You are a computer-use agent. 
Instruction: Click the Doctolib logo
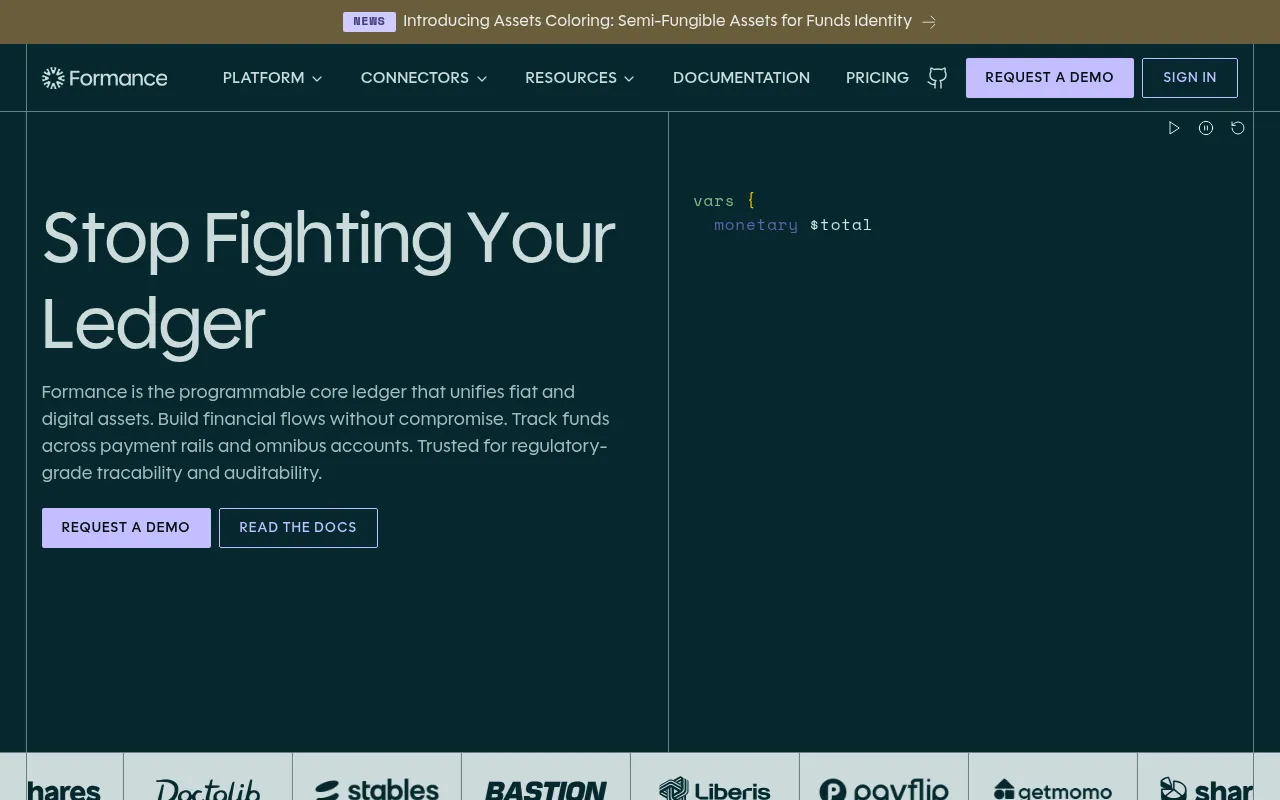(208, 790)
